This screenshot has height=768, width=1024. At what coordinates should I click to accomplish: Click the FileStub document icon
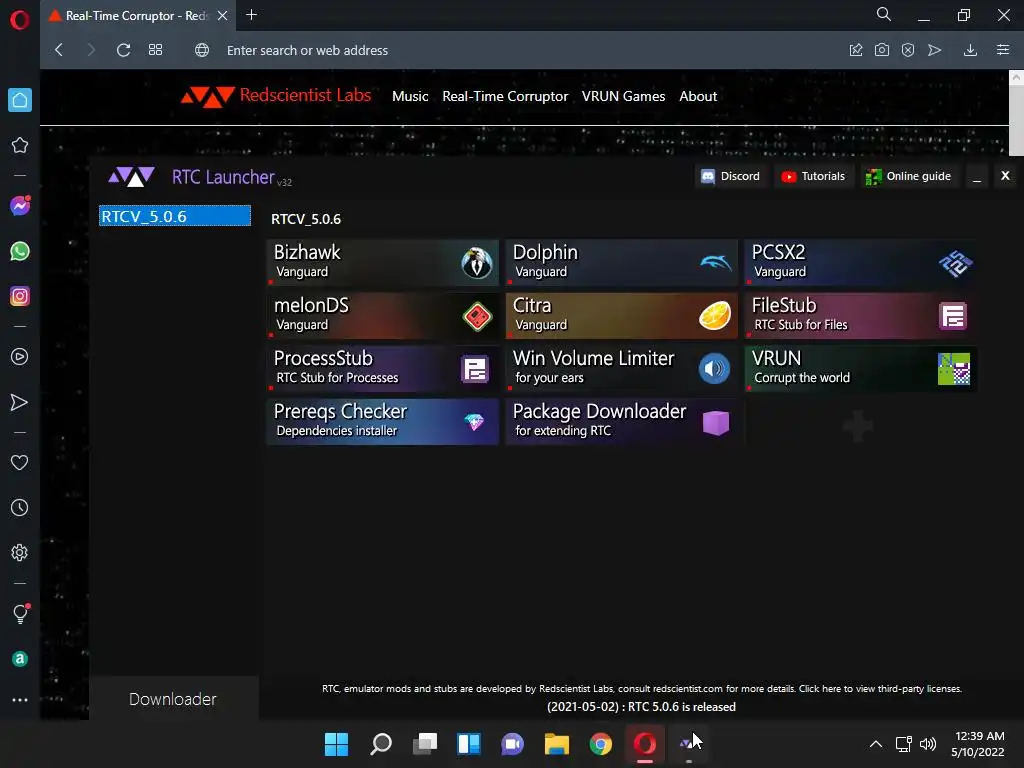(x=953, y=316)
